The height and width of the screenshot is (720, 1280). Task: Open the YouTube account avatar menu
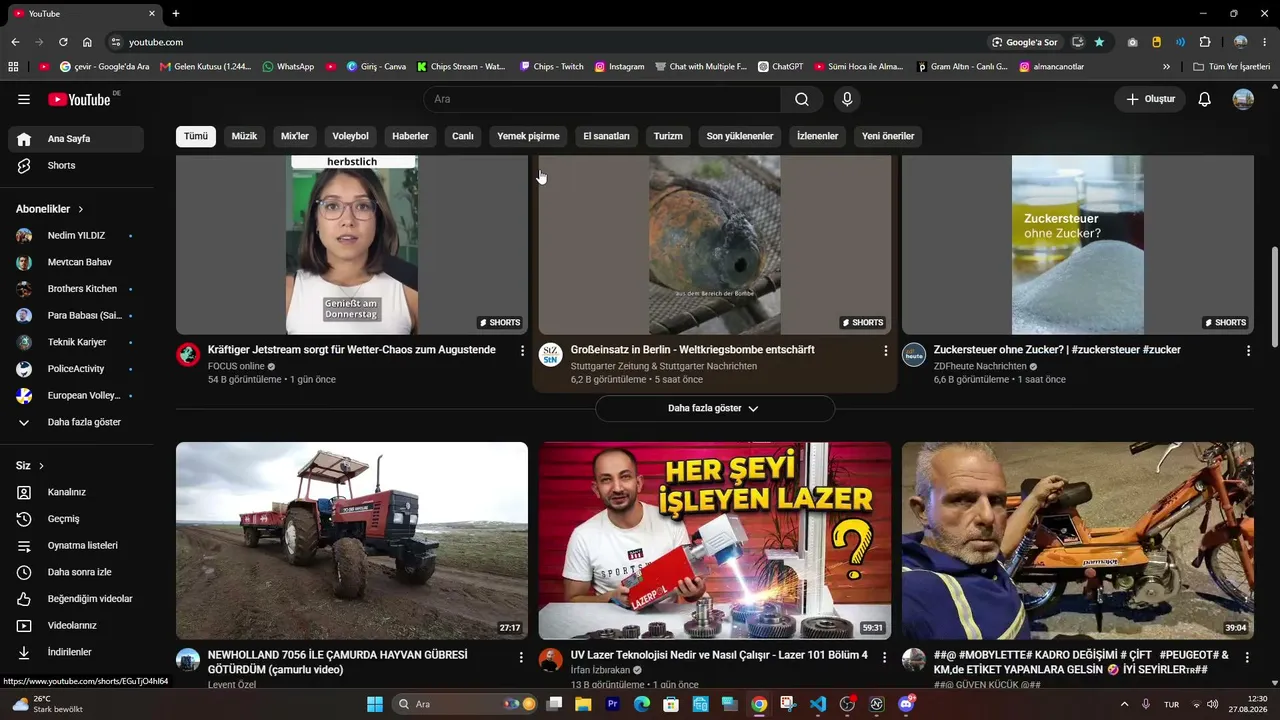(1243, 99)
